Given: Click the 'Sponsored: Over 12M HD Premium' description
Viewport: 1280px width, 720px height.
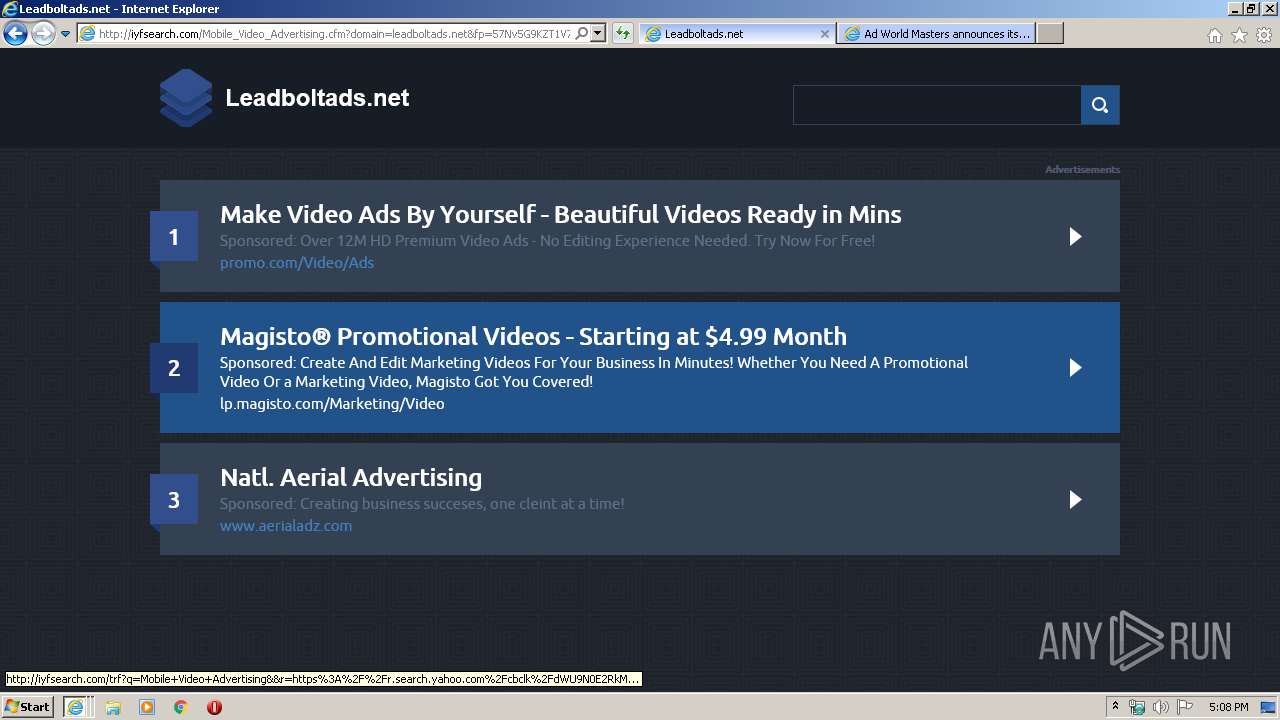Looking at the screenshot, I should pyautogui.click(x=547, y=241).
